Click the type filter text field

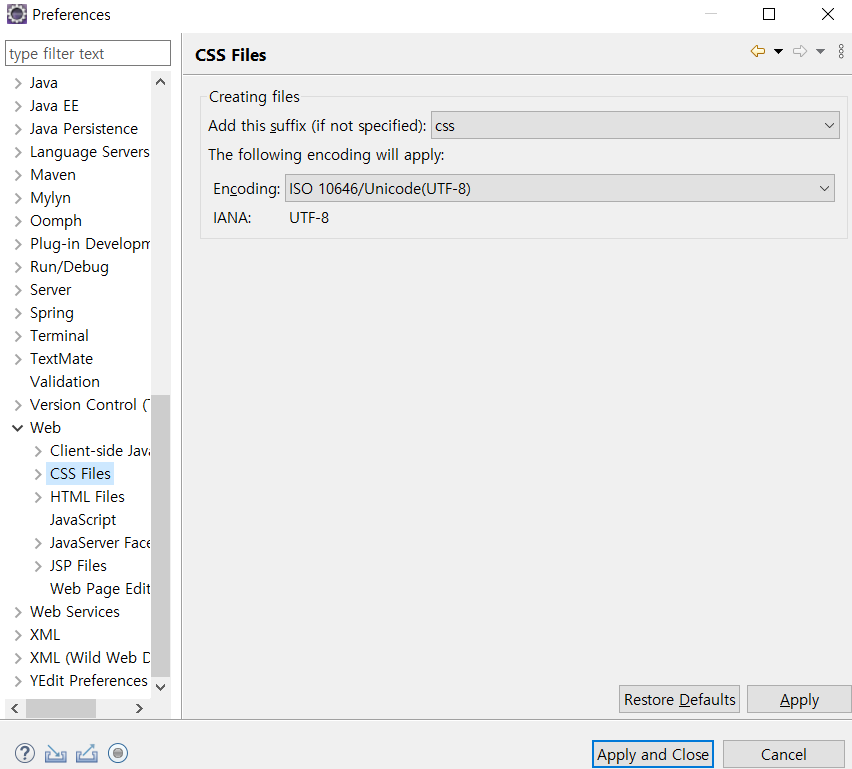pyautogui.click(x=88, y=53)
